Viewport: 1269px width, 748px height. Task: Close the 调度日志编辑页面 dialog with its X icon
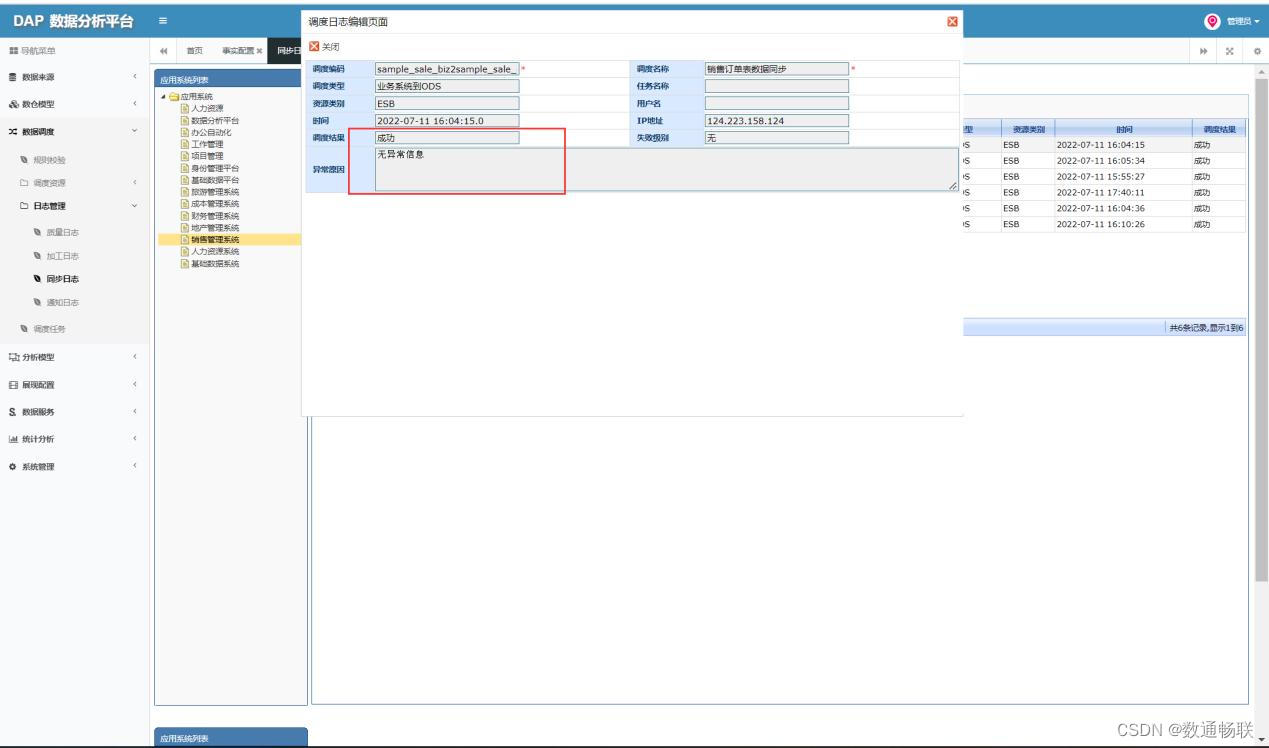point(952,22)
